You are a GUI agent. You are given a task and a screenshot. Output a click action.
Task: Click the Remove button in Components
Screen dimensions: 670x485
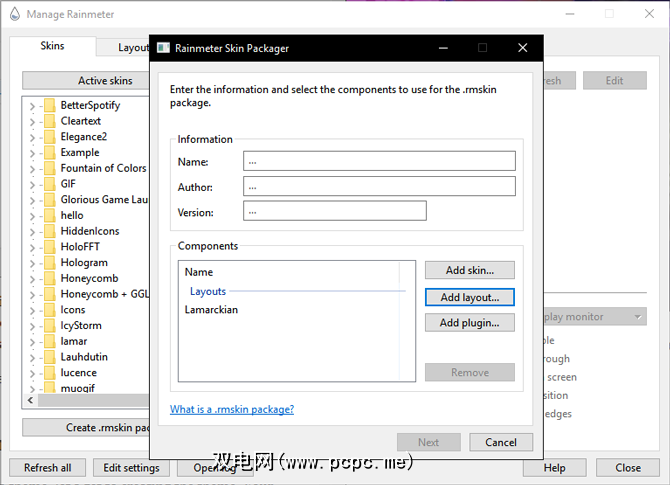[x=470, y=372]
